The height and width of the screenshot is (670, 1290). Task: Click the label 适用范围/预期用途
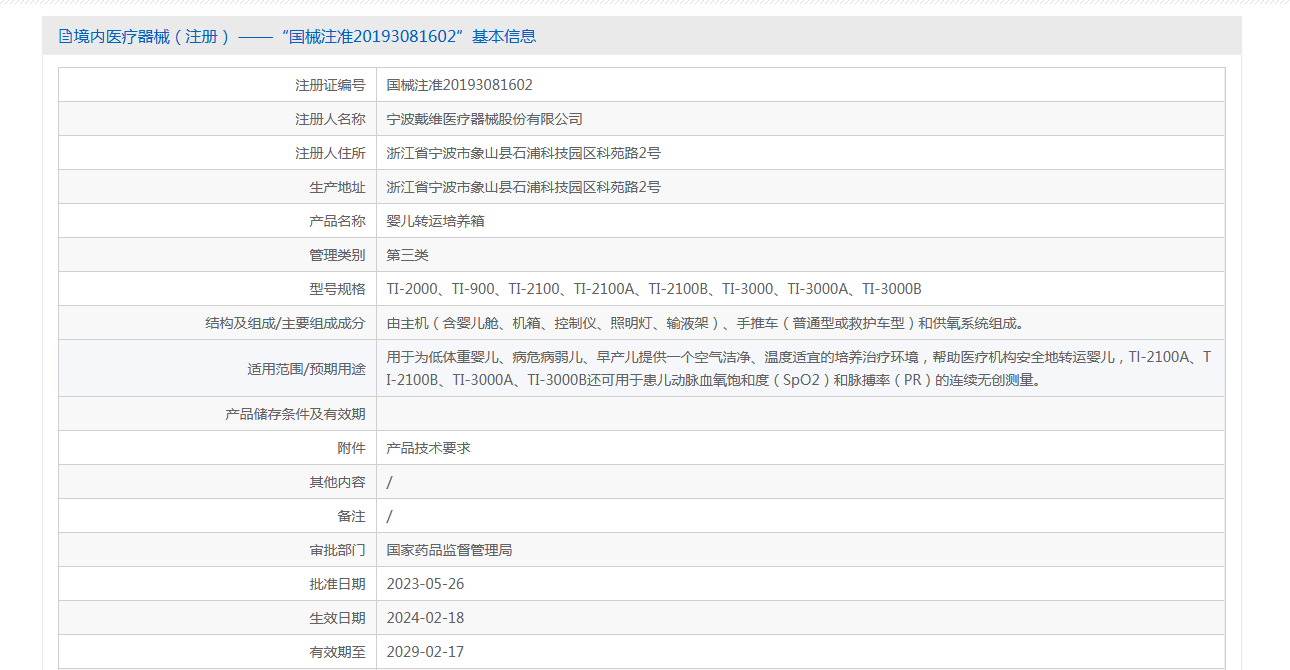(306, 368)
